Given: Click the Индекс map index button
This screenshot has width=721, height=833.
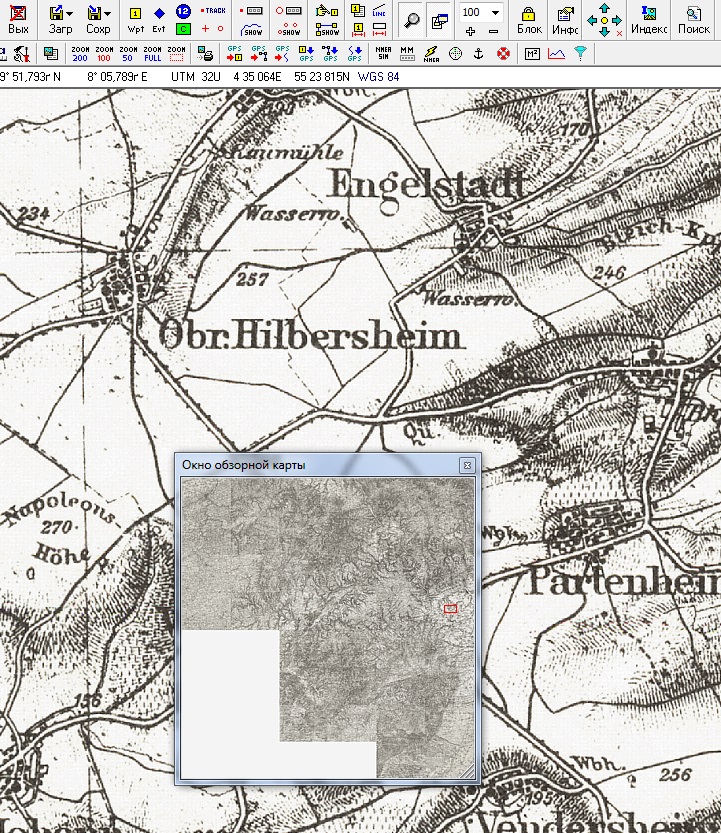Looking at the screenshot, I should point(649,18).
